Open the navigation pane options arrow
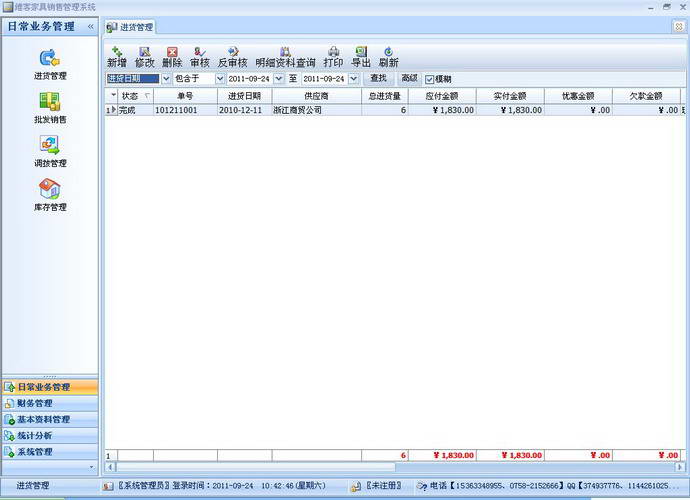This screenshot has width=690, height=500. [92, 467]
